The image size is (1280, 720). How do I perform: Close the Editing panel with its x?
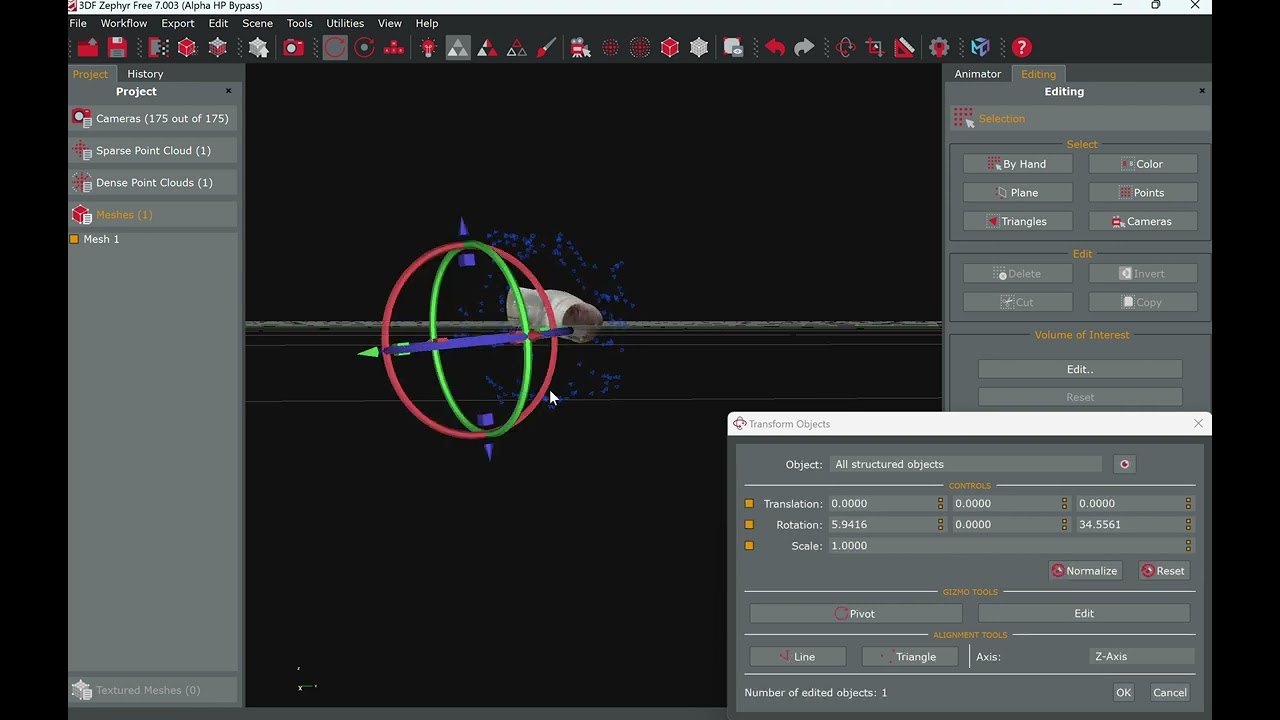1202,91
